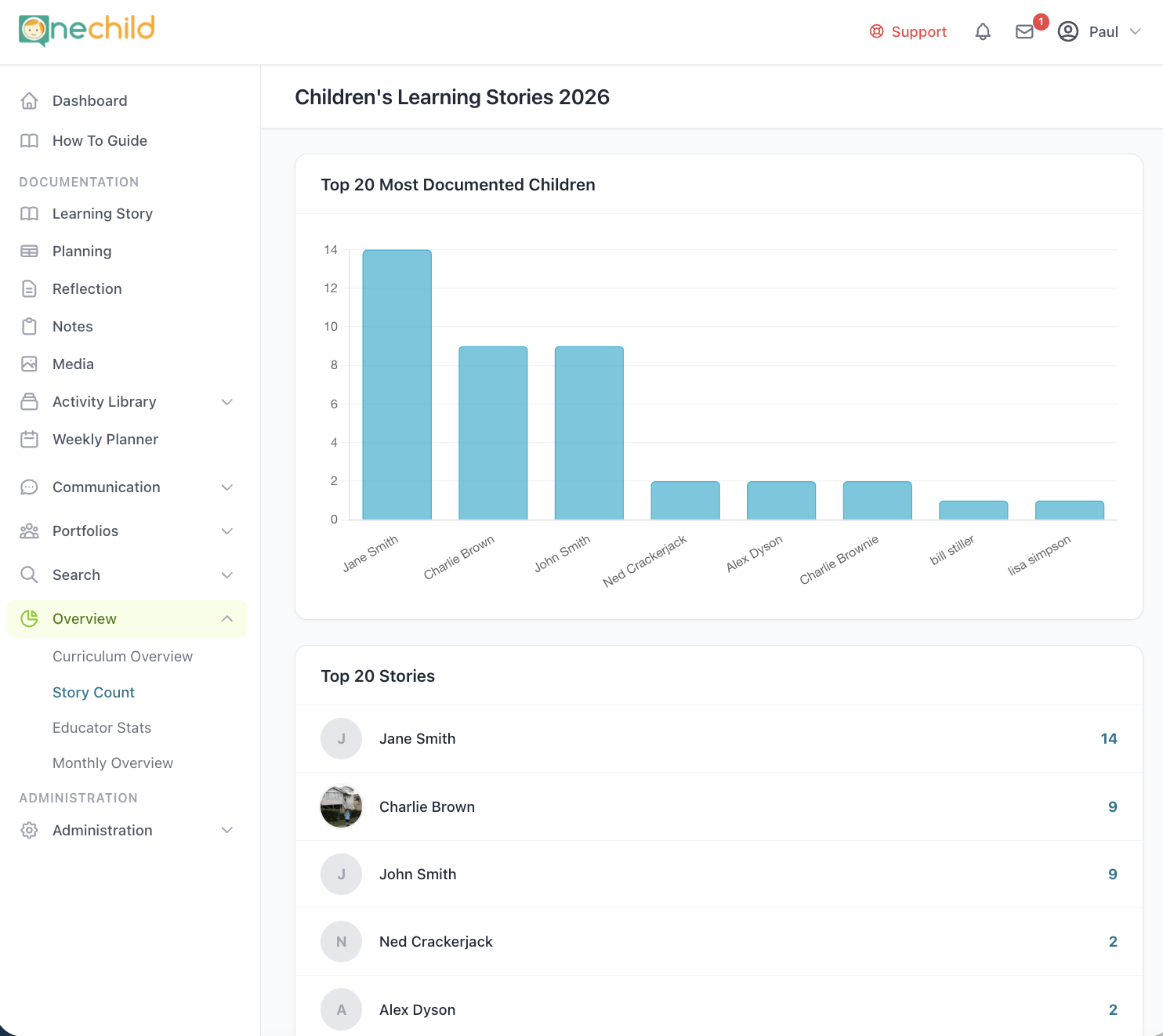Click Charlie Brown's photo thumbnail
1163x1036 pixels.
coord(342,807)
